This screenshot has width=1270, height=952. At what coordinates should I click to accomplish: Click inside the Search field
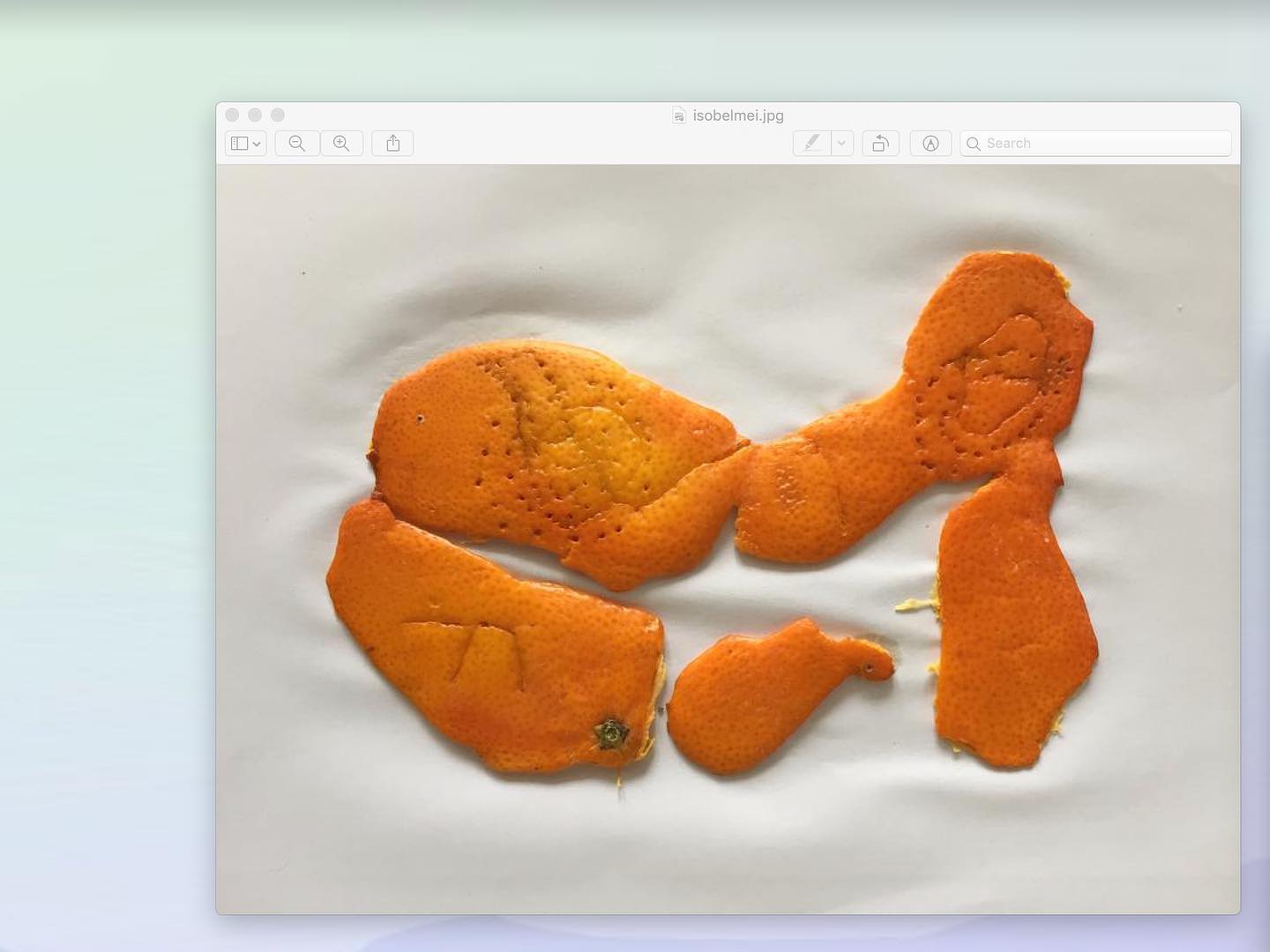(1102, 144)
